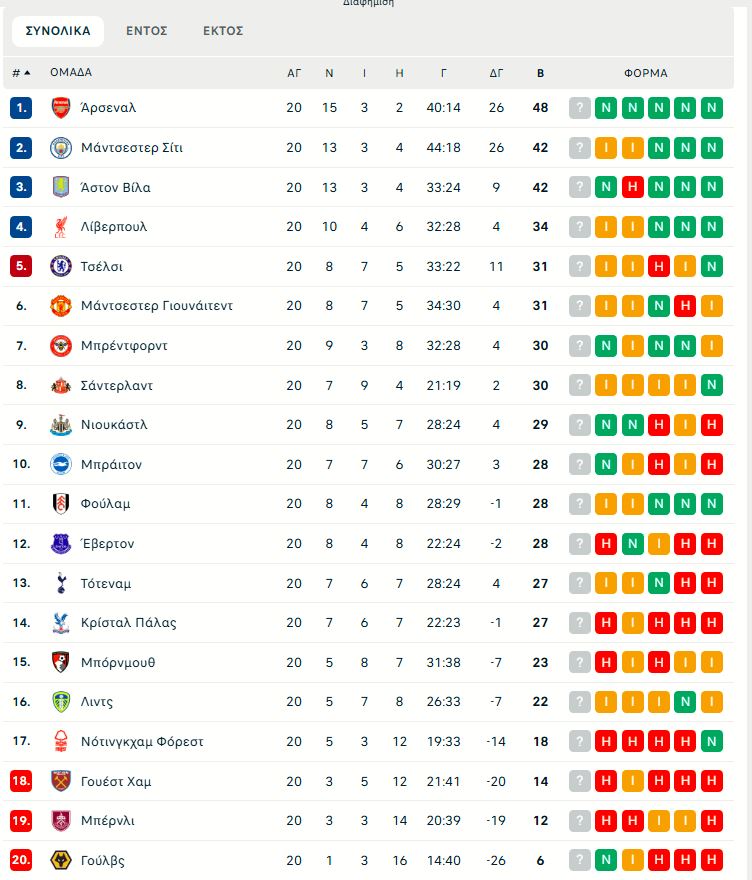Image resolution: width=752 pixels, height=880 pixels.
Task: Switch to the ΕΝΤΟΣ tab
Action: click(148, 31)
